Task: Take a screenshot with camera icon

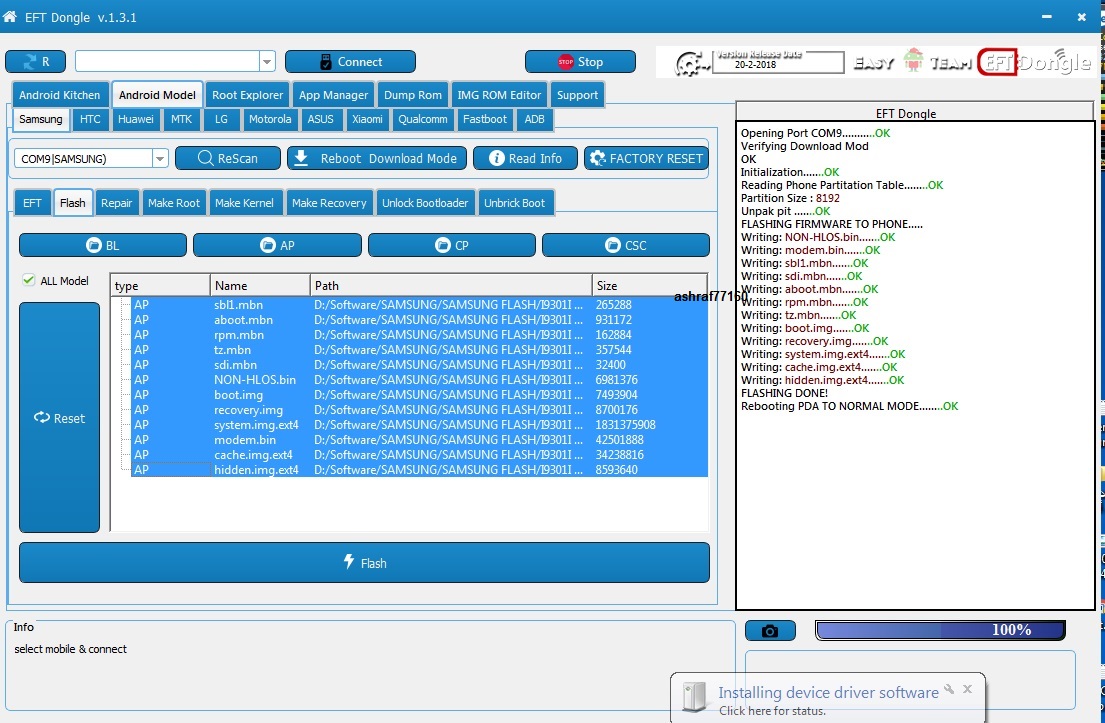Action: pyautogui.click(x=770, y=631)
